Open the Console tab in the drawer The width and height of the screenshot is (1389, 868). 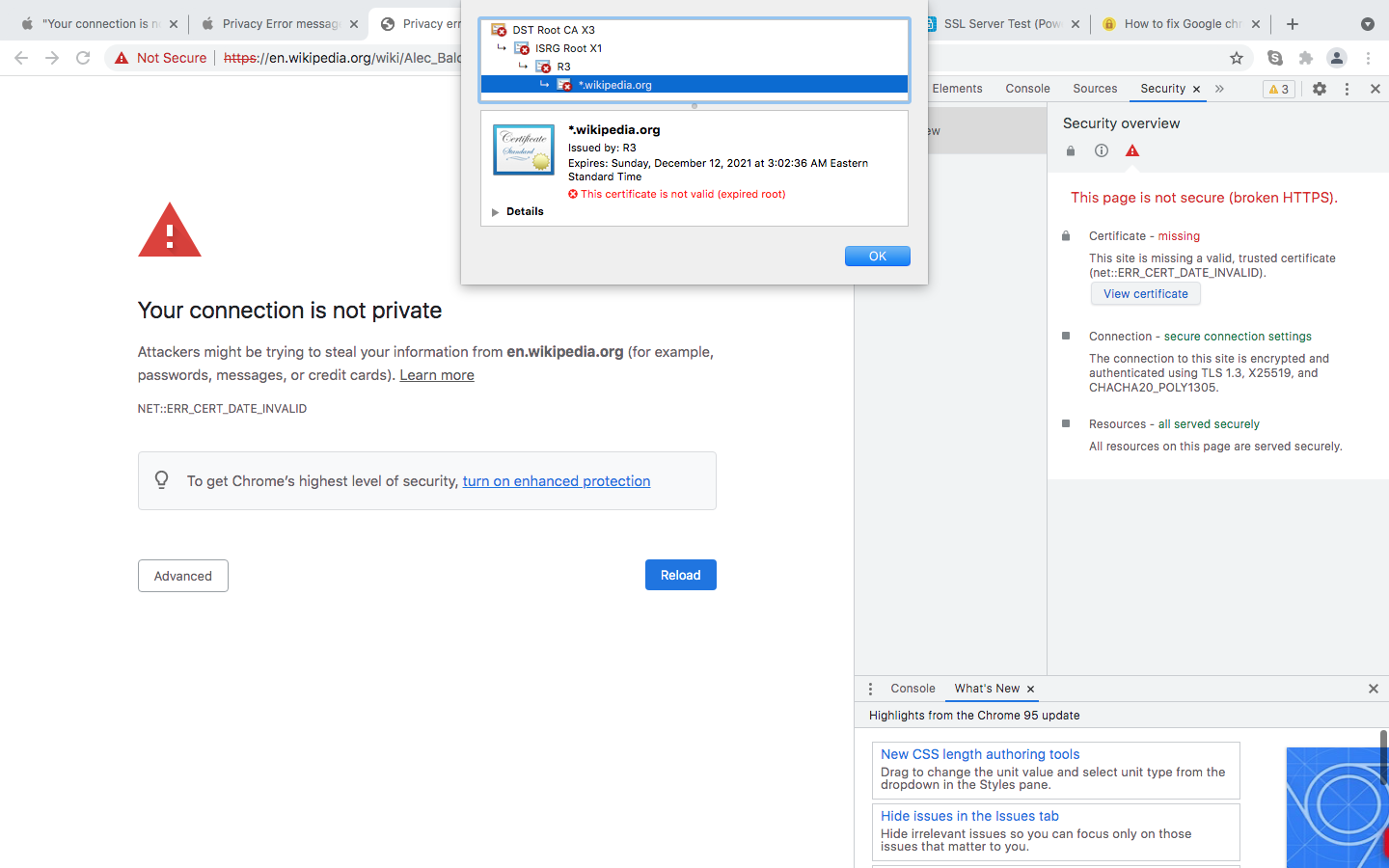(912, 689)
